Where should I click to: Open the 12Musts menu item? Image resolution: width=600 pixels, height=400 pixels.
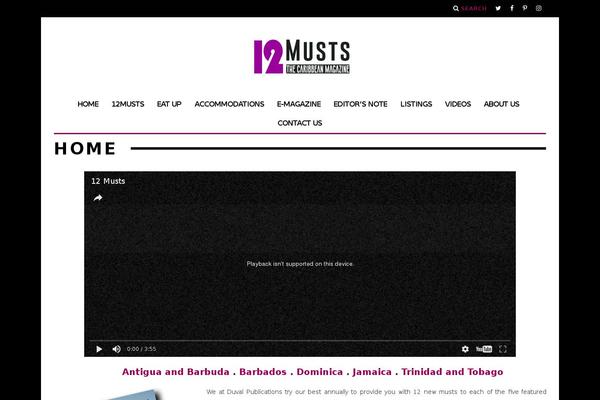click(x=128, y=104)
